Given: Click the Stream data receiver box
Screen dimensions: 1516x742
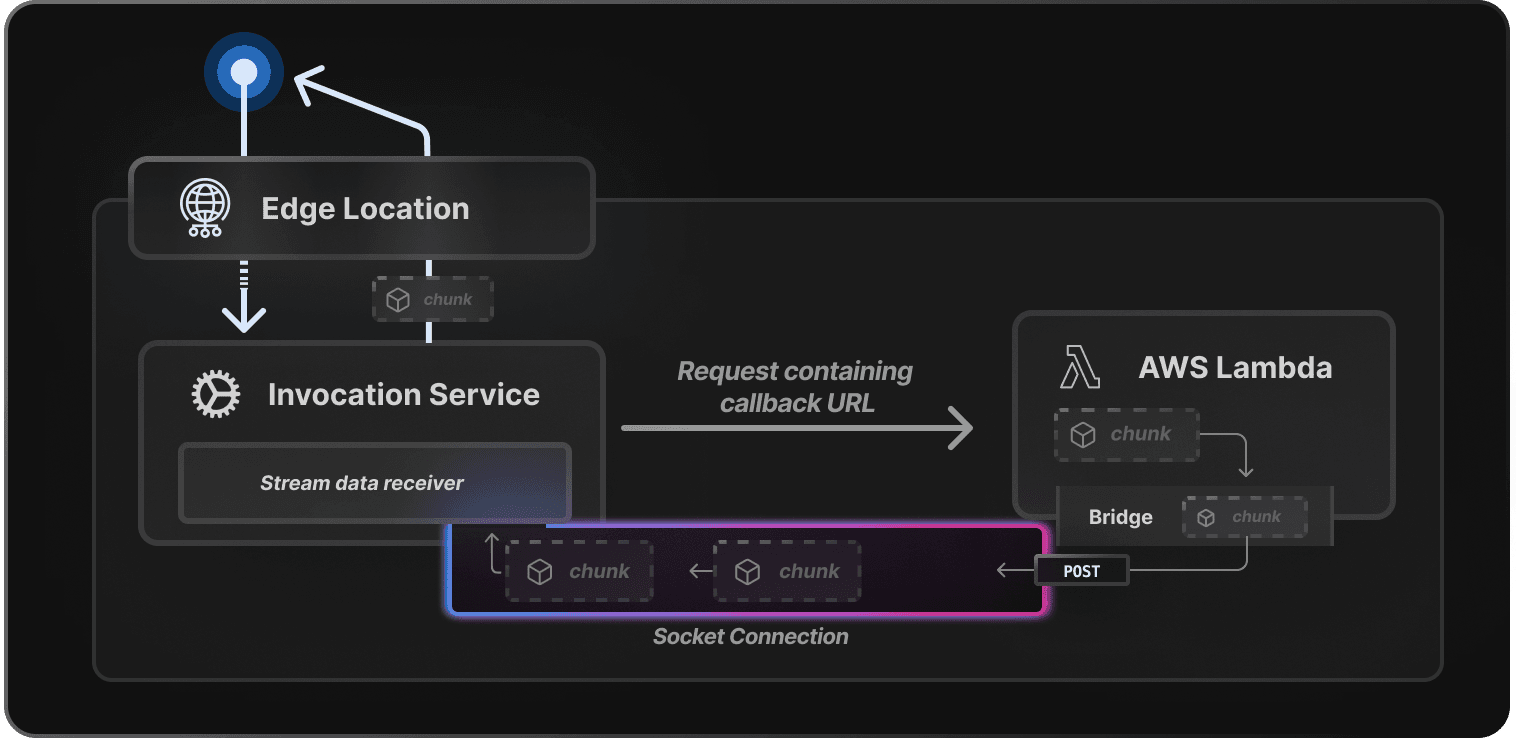Looking at the screenshot, I should coord(375,483).
